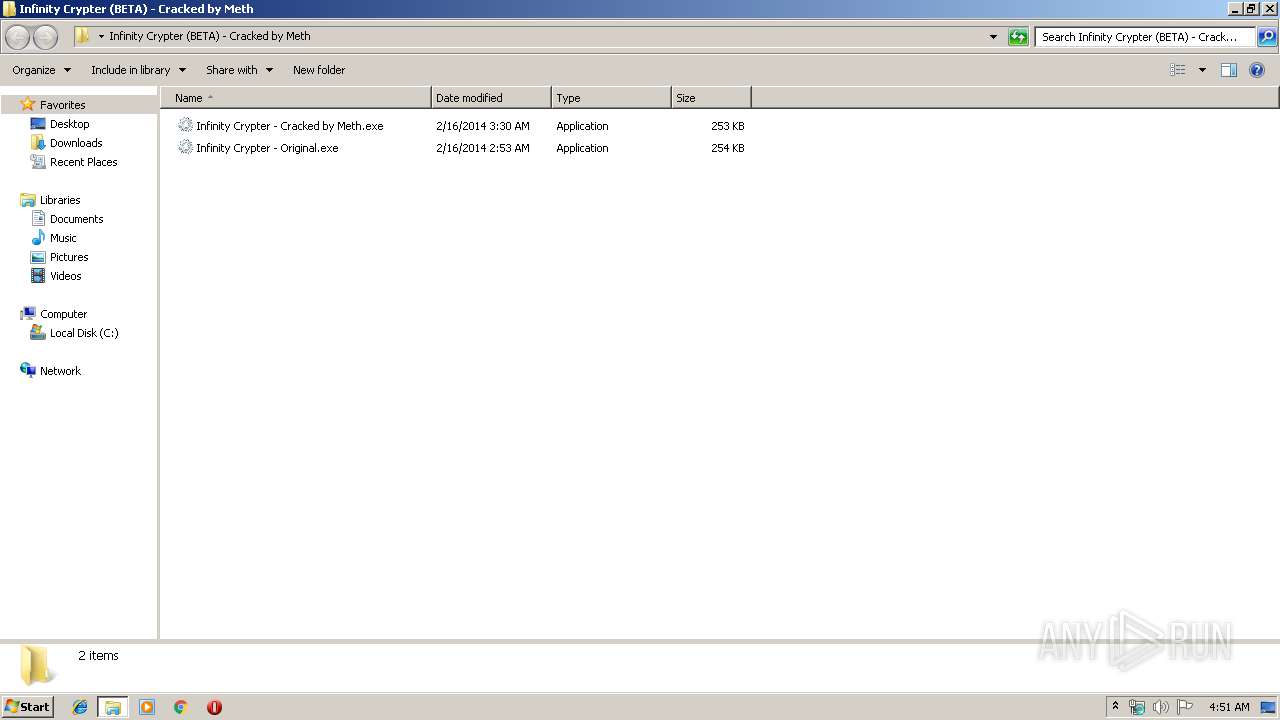
Task: Click in the search box field
Action: pos(1145,37)
